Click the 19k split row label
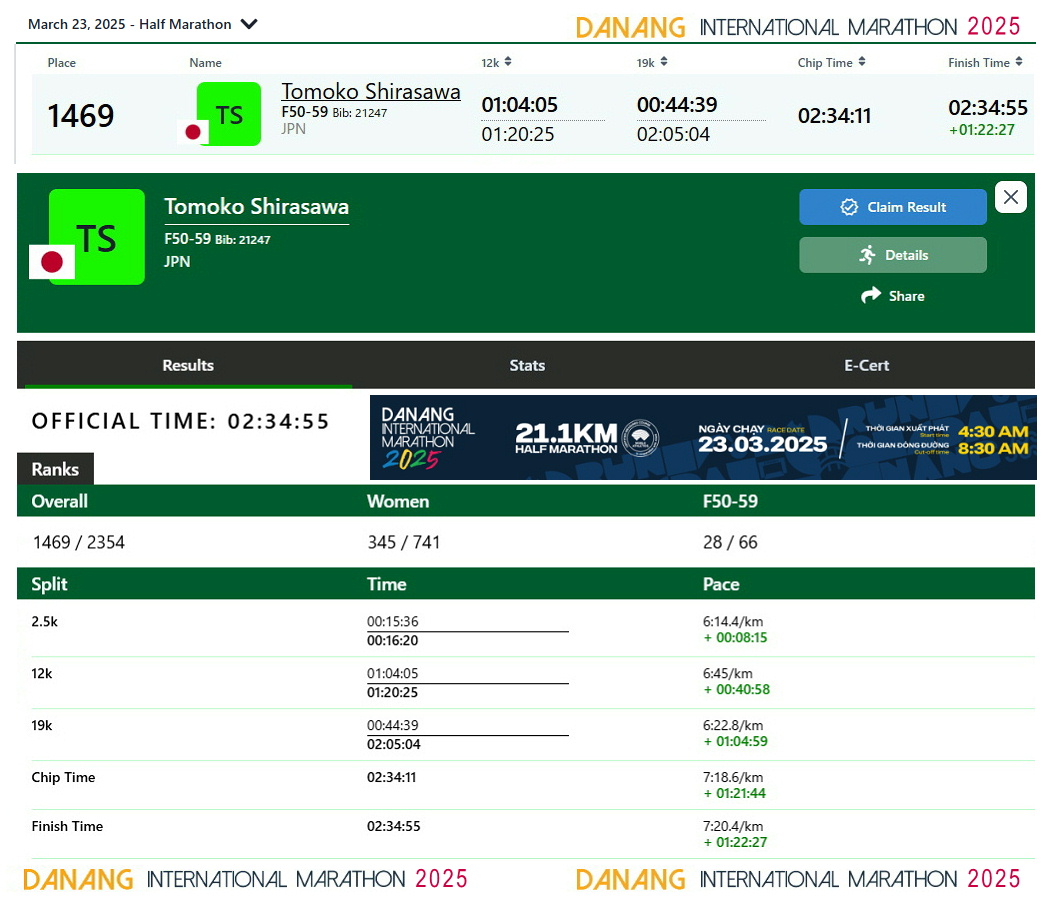 42,725
